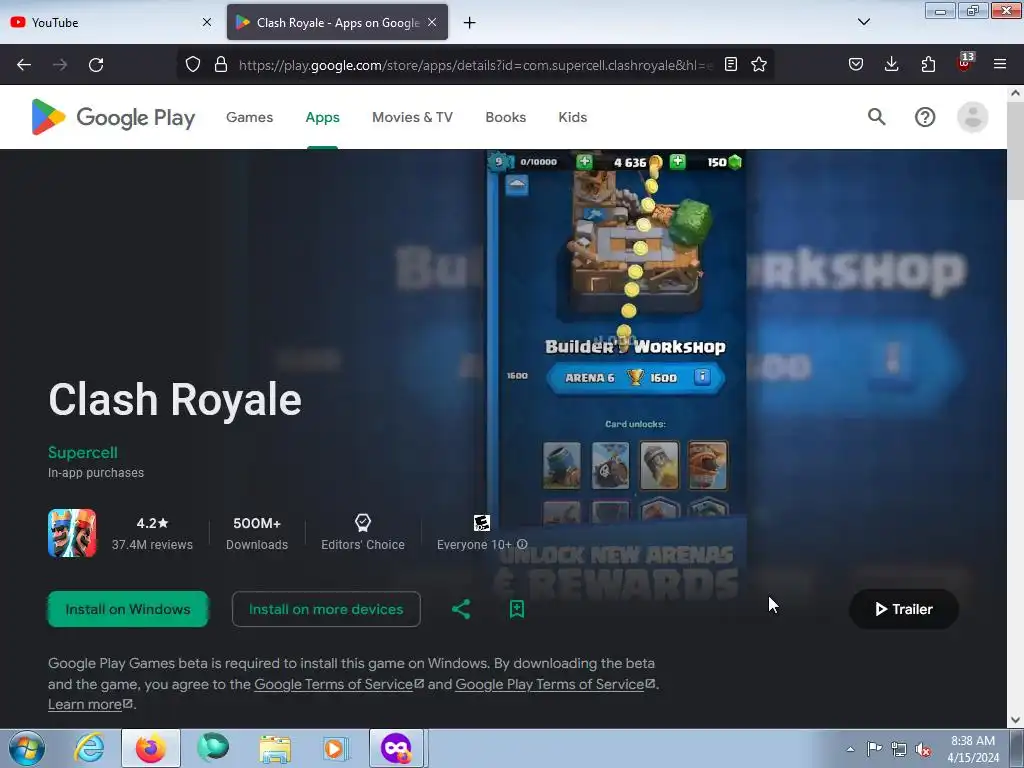Click the Google Play logo
The image size is (1024, 768).
pyautogui.click(x=113, y=118)
